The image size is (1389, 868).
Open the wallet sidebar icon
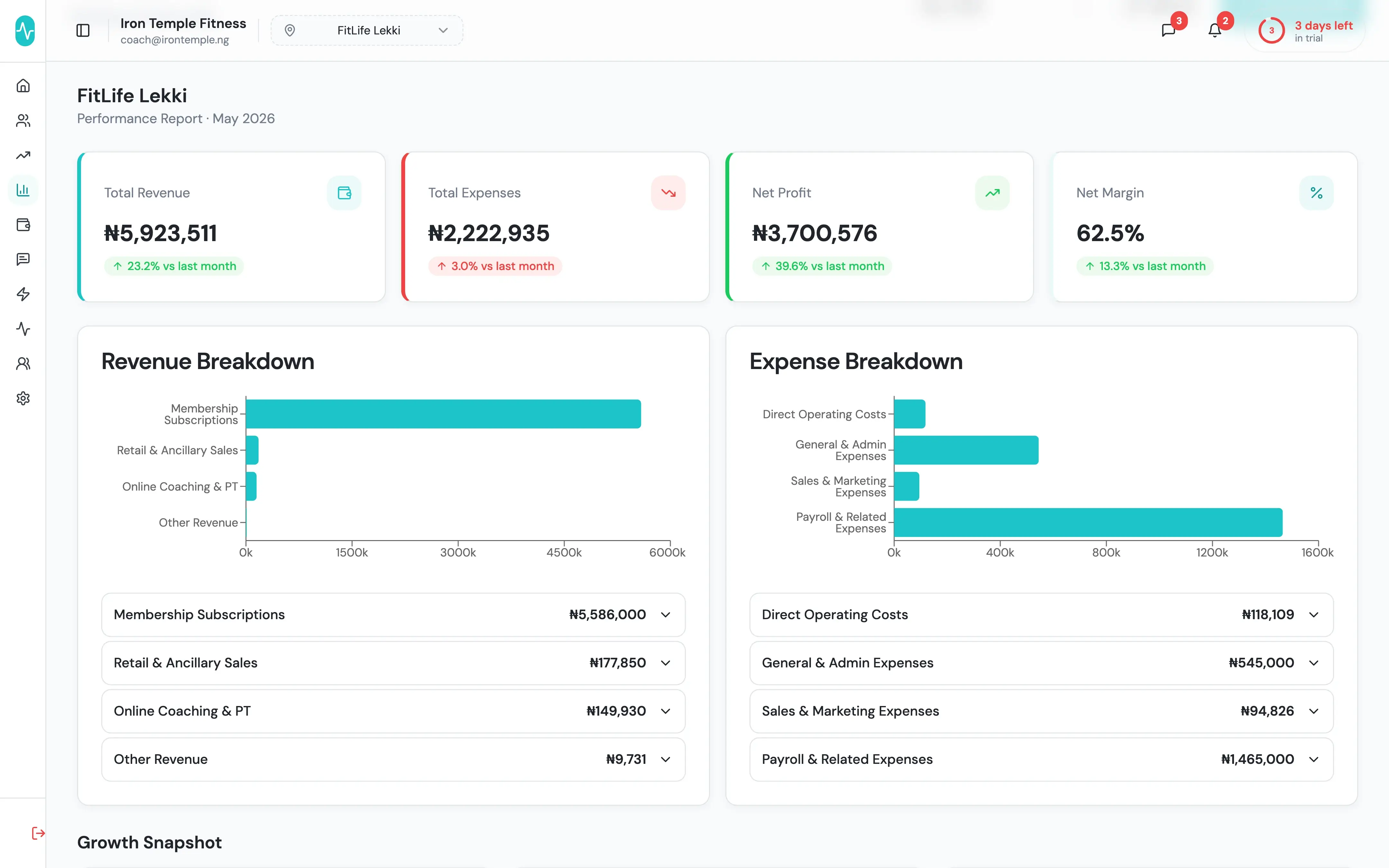click(23, 225)
